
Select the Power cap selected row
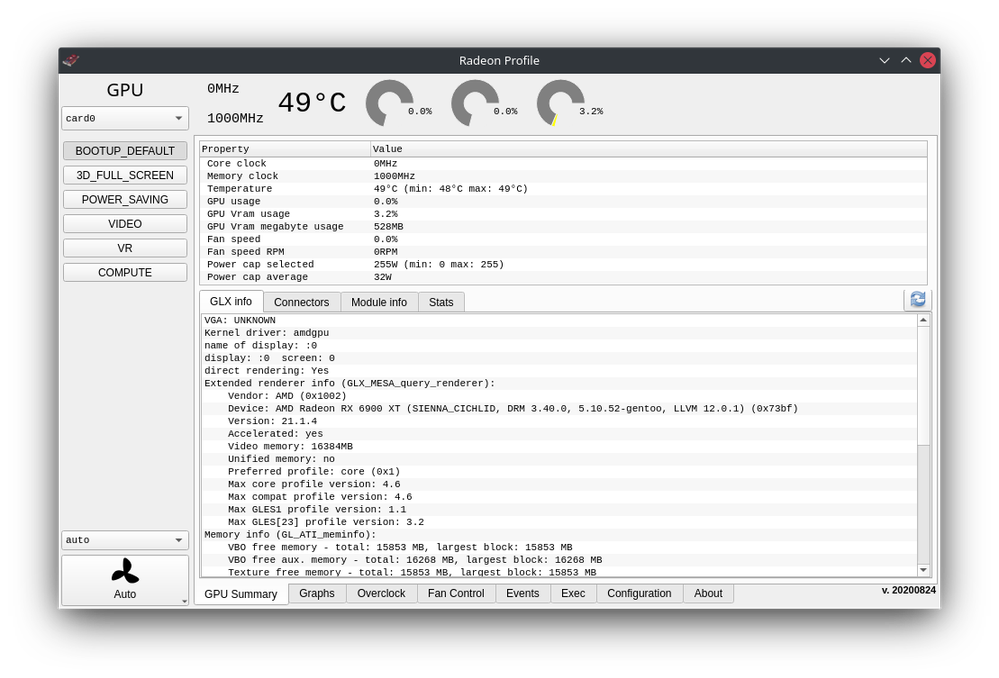click(563, 264)
